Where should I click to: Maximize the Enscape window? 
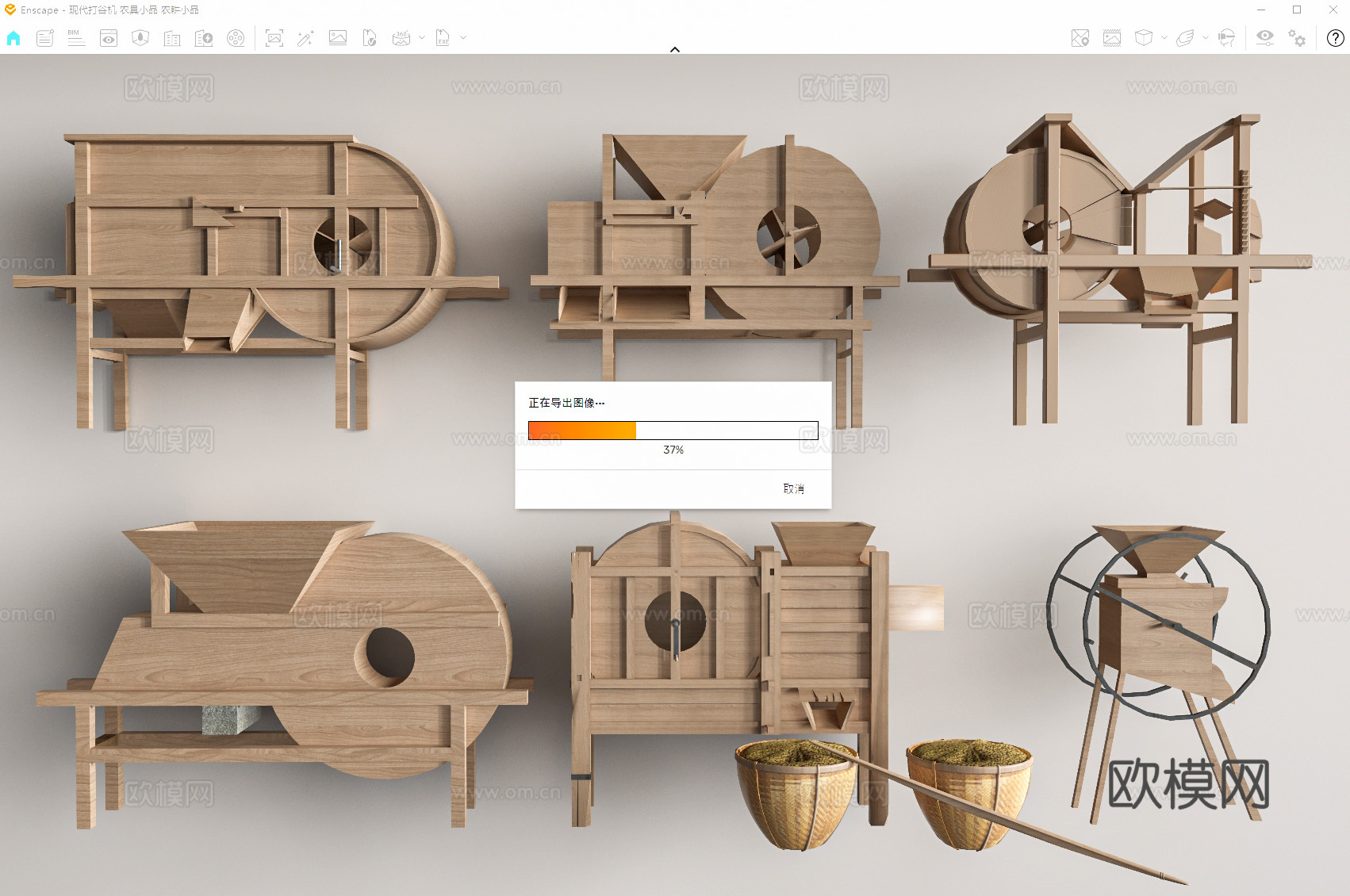1297,10
